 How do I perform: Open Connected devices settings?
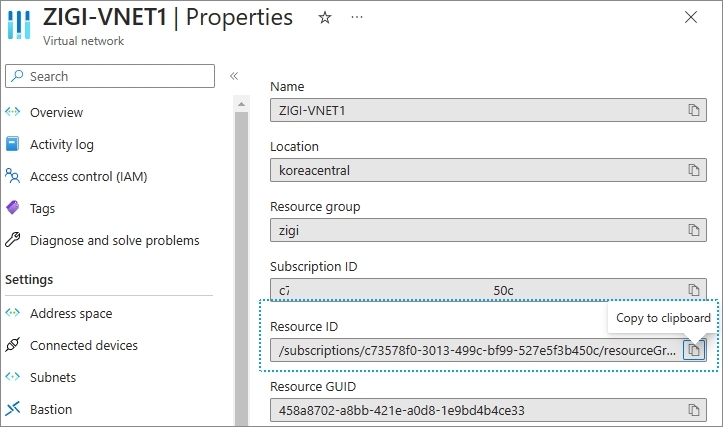(x=84, y=345)
